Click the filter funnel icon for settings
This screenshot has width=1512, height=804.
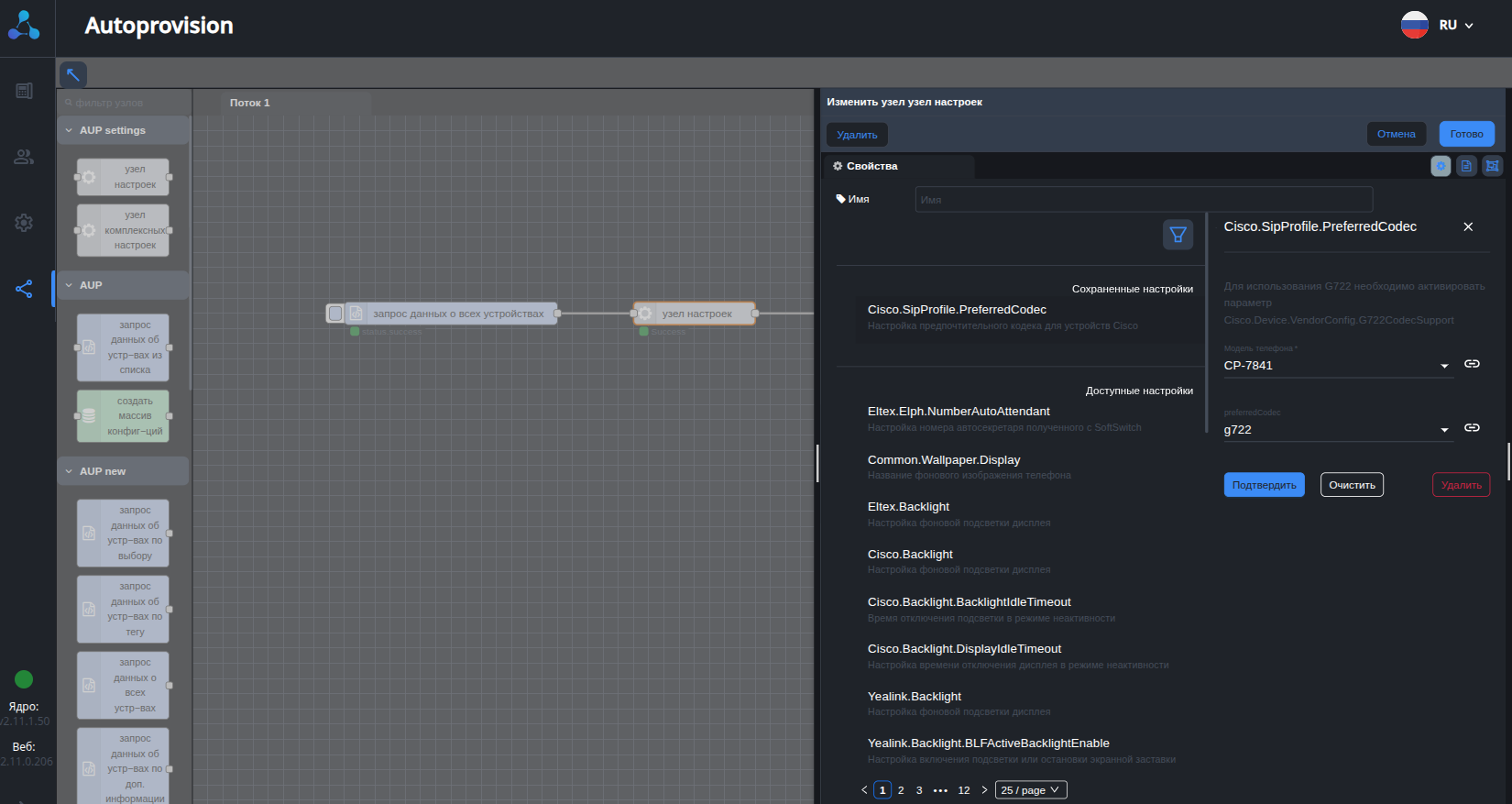(x=1178, y=235)
